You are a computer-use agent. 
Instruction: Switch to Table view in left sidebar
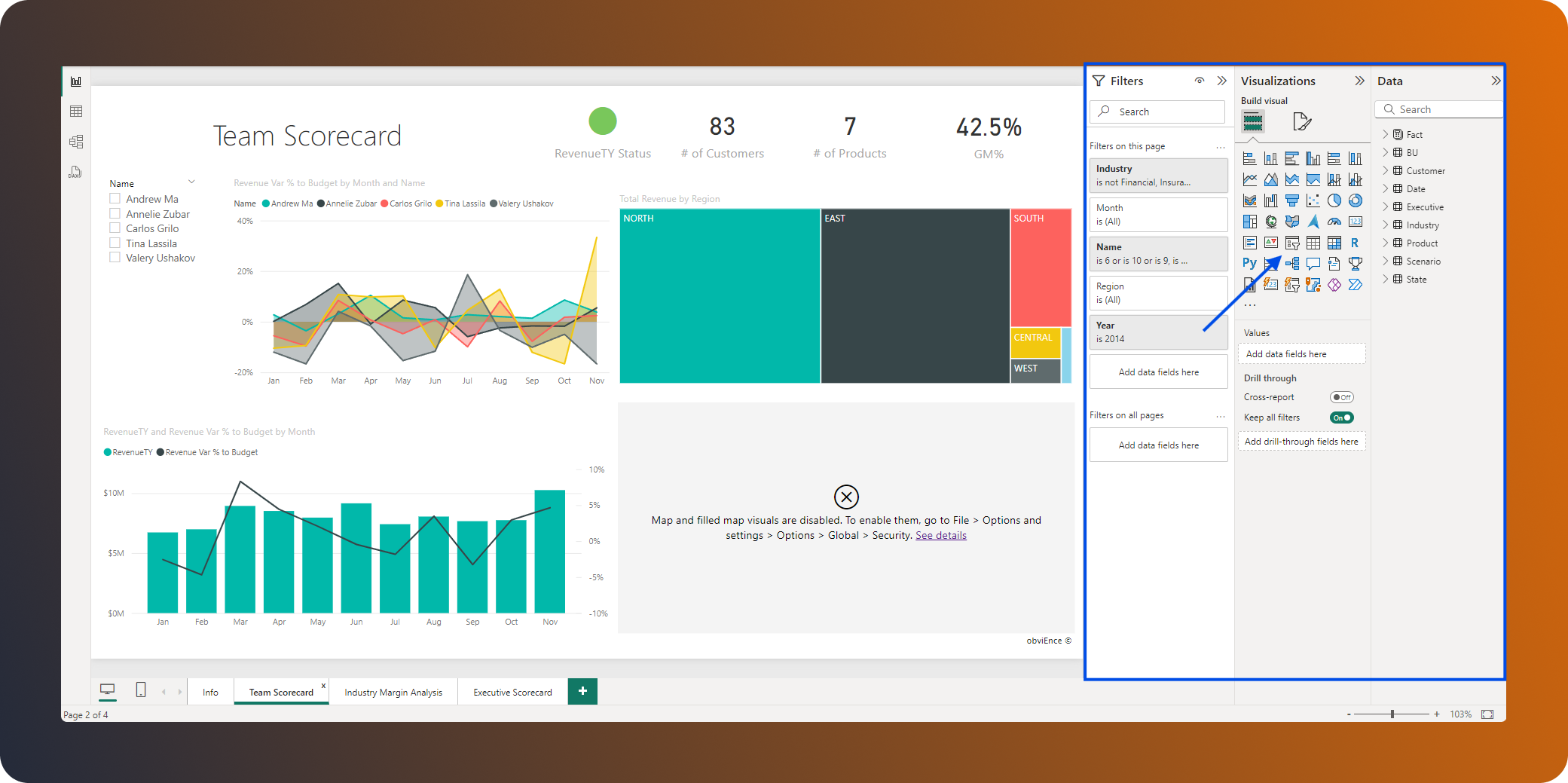(x=77, y=110)
